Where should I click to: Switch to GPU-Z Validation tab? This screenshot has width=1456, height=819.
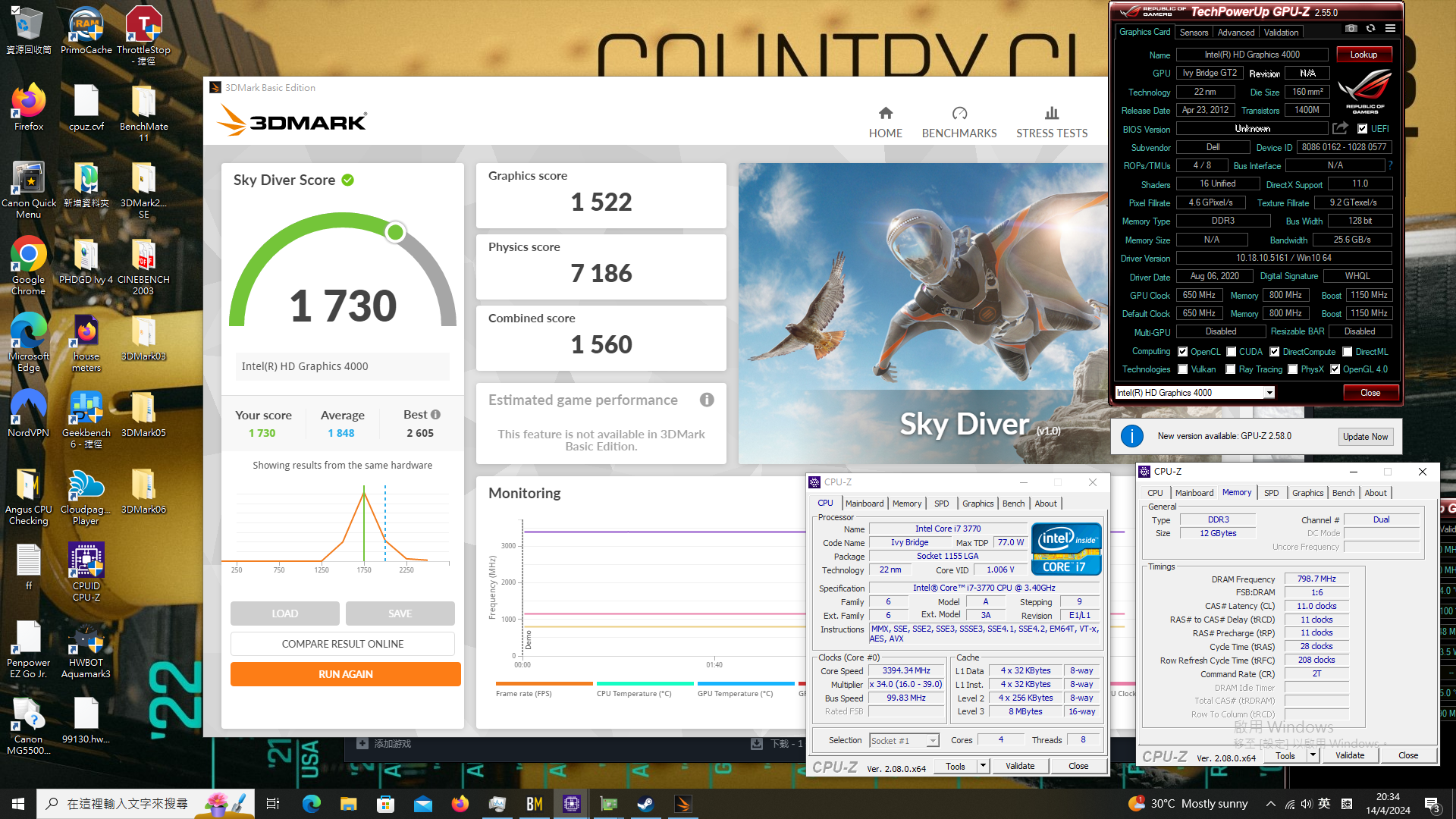(x=1282, y=33)
